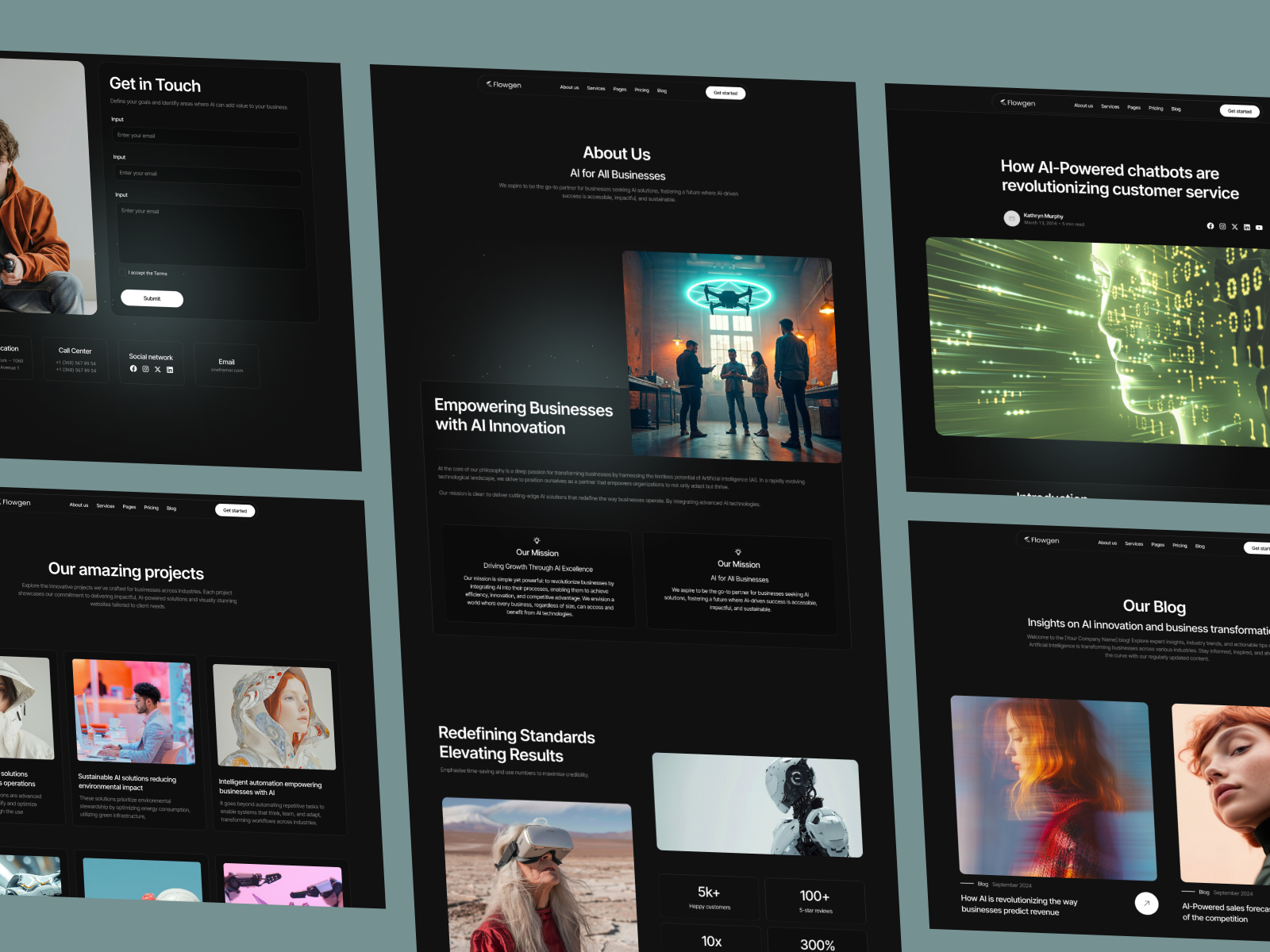Screen dimensions: 1270x952
Task: Focus the second Enter your email field
Action: (208, 176)
